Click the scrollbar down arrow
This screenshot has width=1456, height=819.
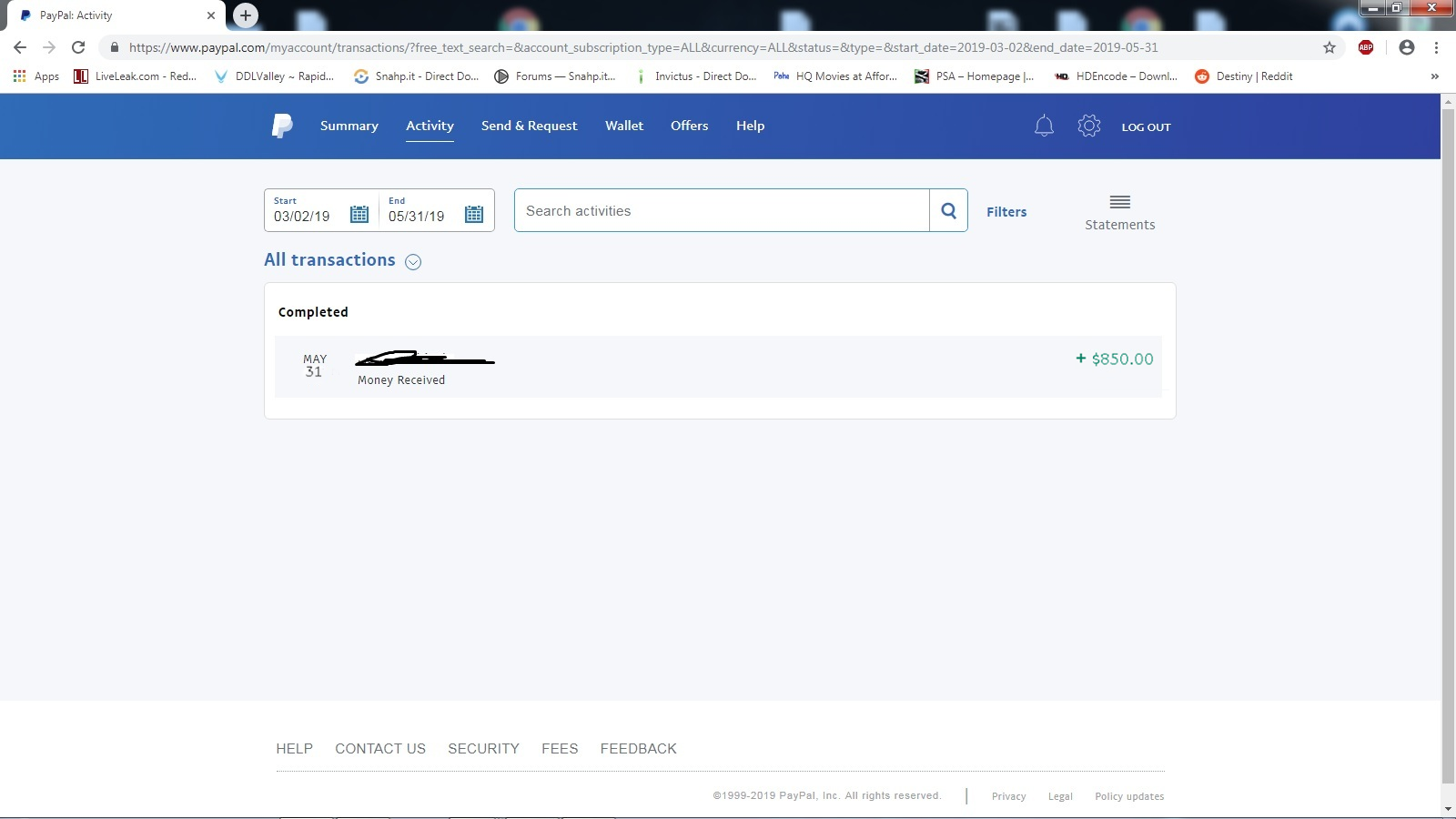point(1449,809)
